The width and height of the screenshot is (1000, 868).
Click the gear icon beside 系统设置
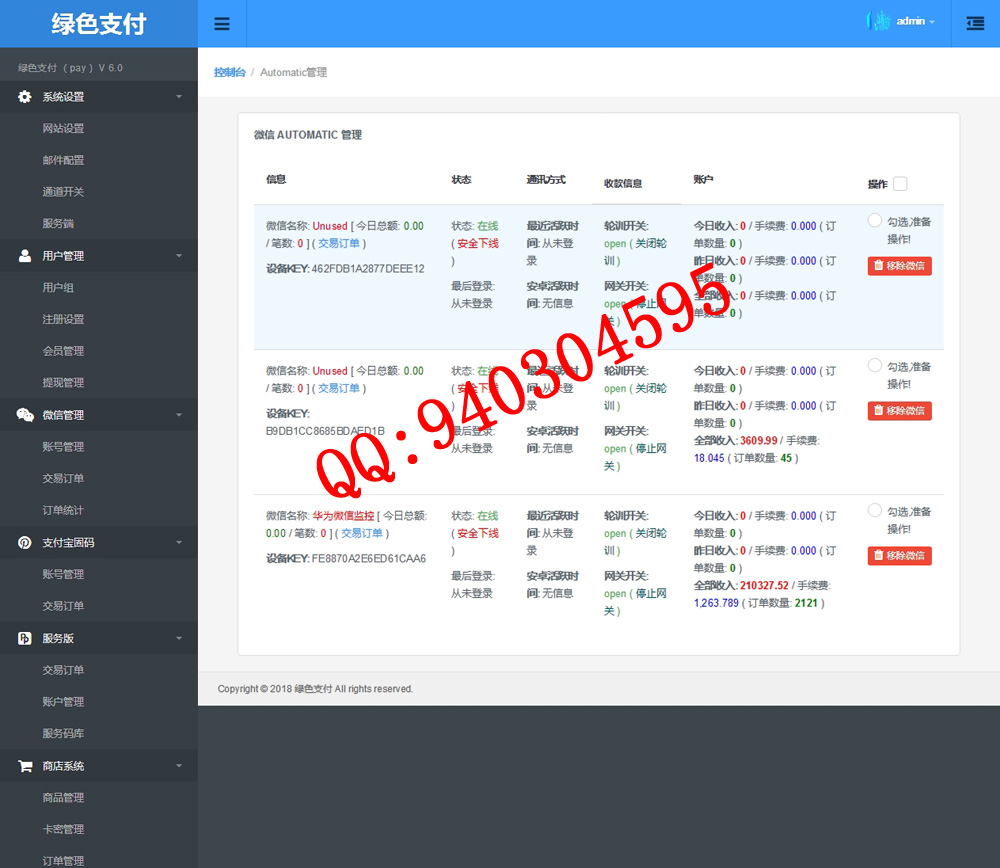point(25,97)
